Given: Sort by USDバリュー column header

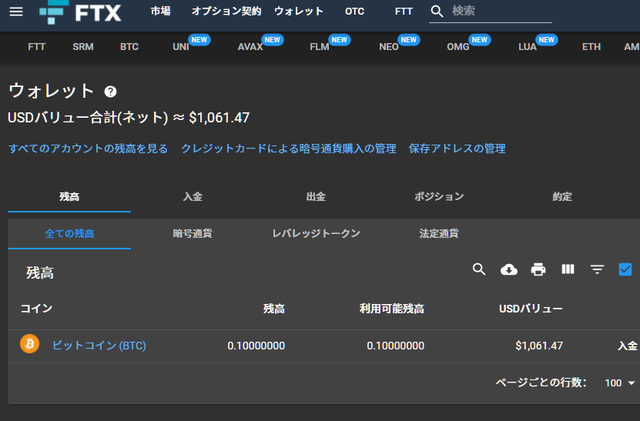Looking at the screenshot, I should click(x=531, y=309).
